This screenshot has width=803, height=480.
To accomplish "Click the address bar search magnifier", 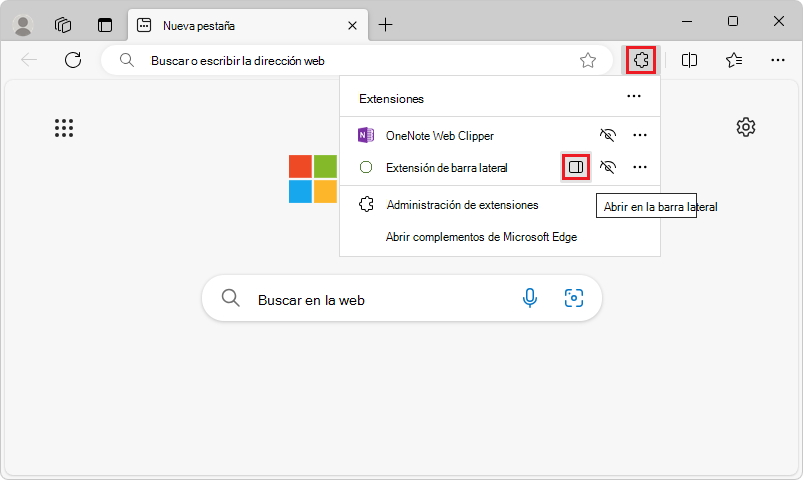I will (126, 60).
